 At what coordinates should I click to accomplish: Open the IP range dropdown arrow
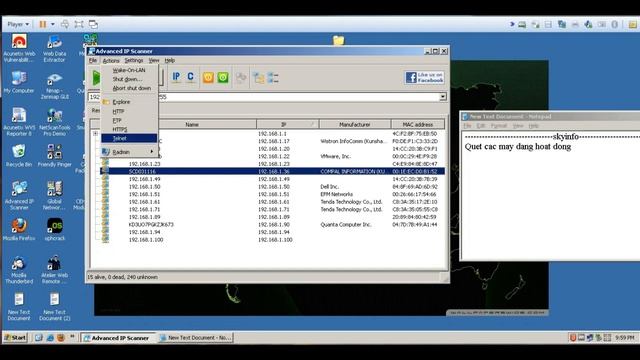pyautogui.click(x=443, y=97)
